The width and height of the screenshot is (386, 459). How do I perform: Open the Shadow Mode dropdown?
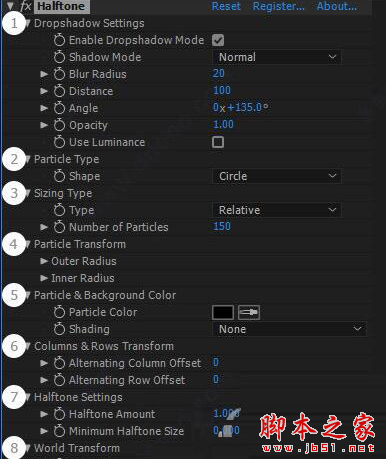[277, 57]
